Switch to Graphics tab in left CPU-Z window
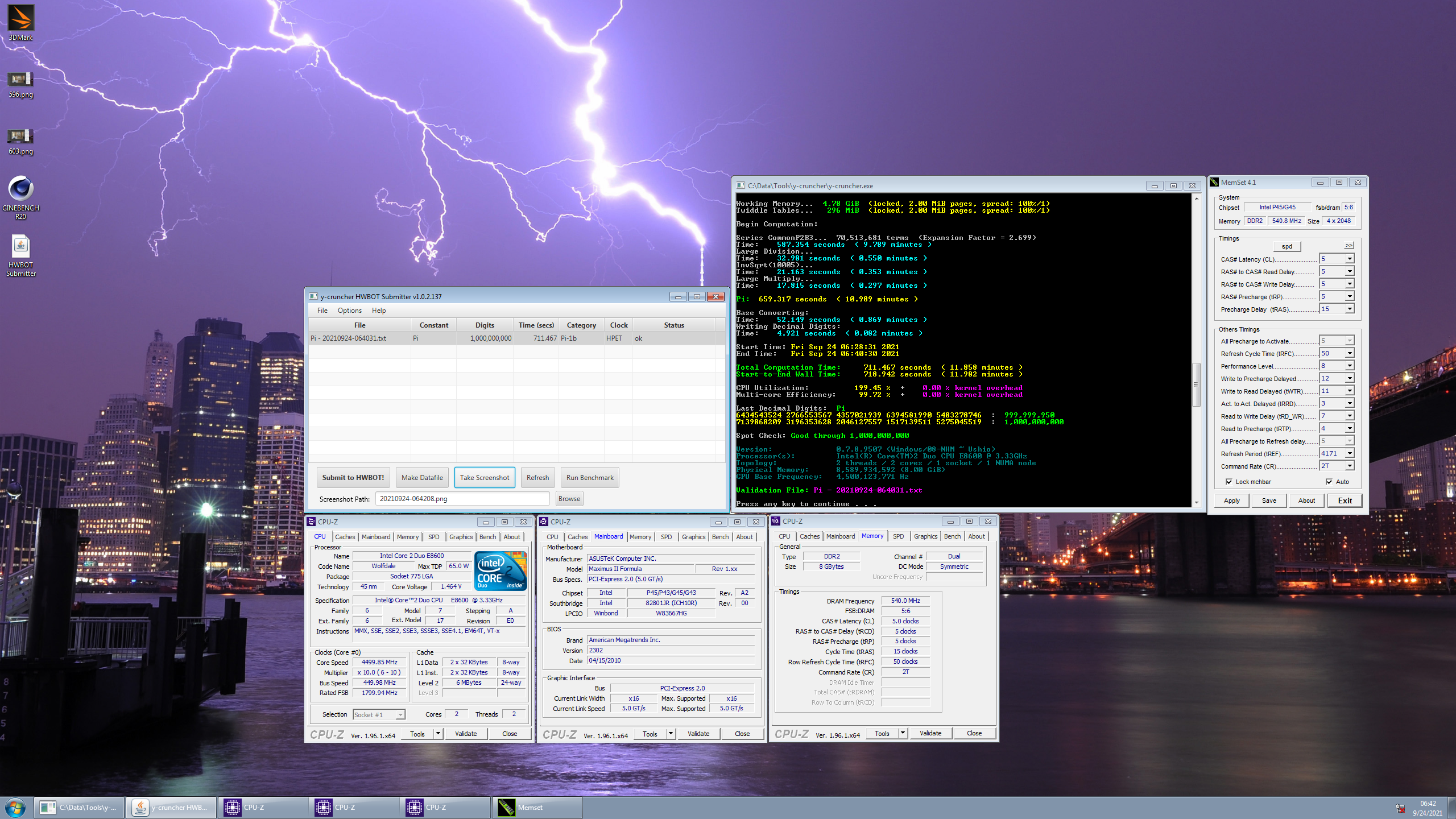The height and width of the screenshot is (819, 1456). click(x=461, y=537)
